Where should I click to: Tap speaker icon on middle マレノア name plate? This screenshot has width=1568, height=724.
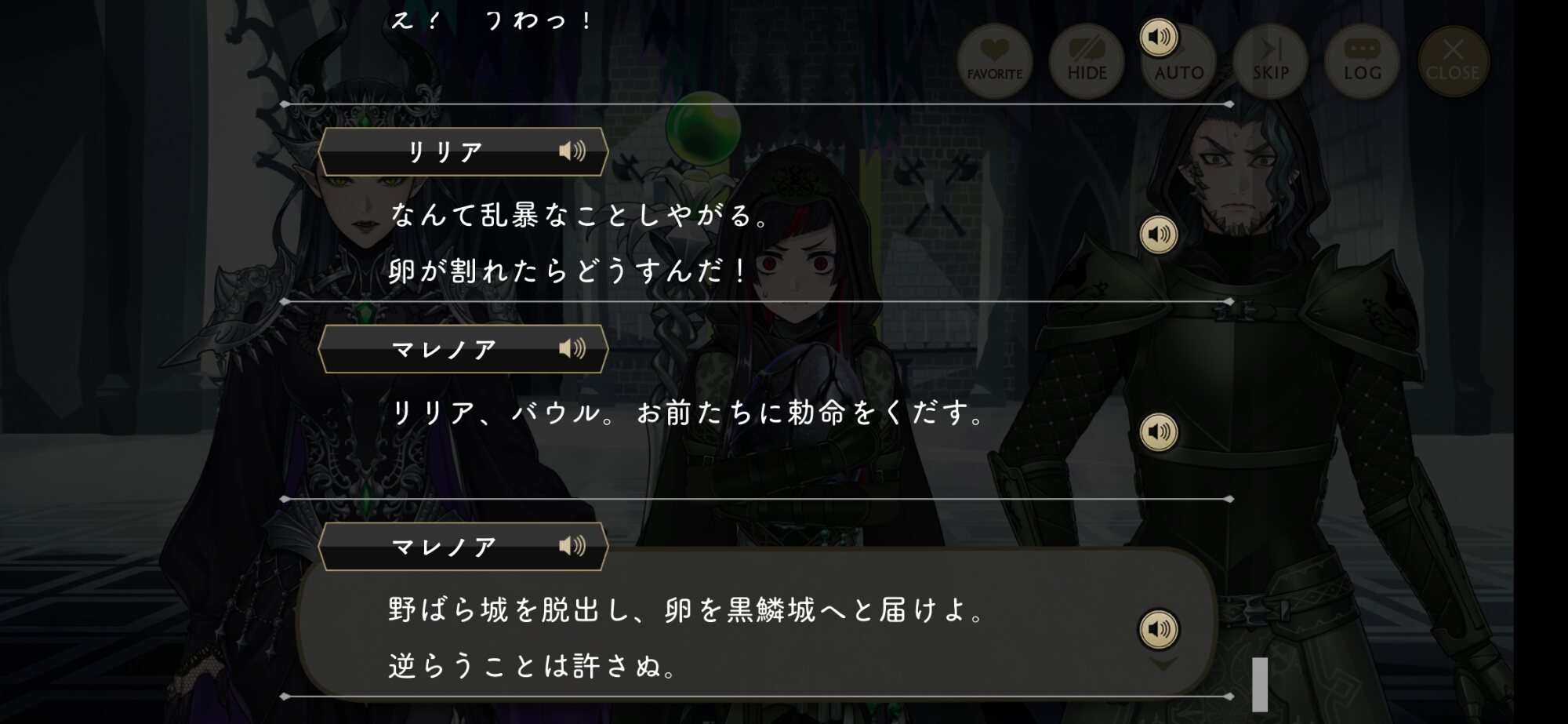572,348
